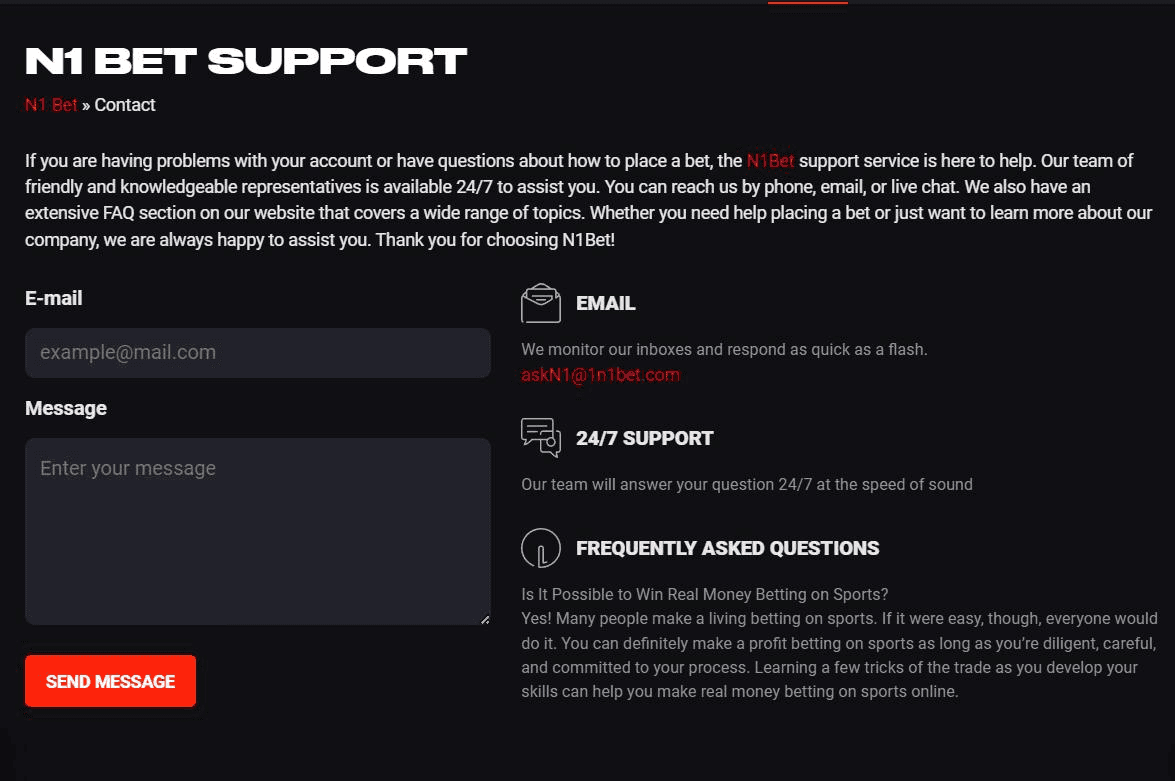
Task: Click the Message field label
Action: coord(66,408)
